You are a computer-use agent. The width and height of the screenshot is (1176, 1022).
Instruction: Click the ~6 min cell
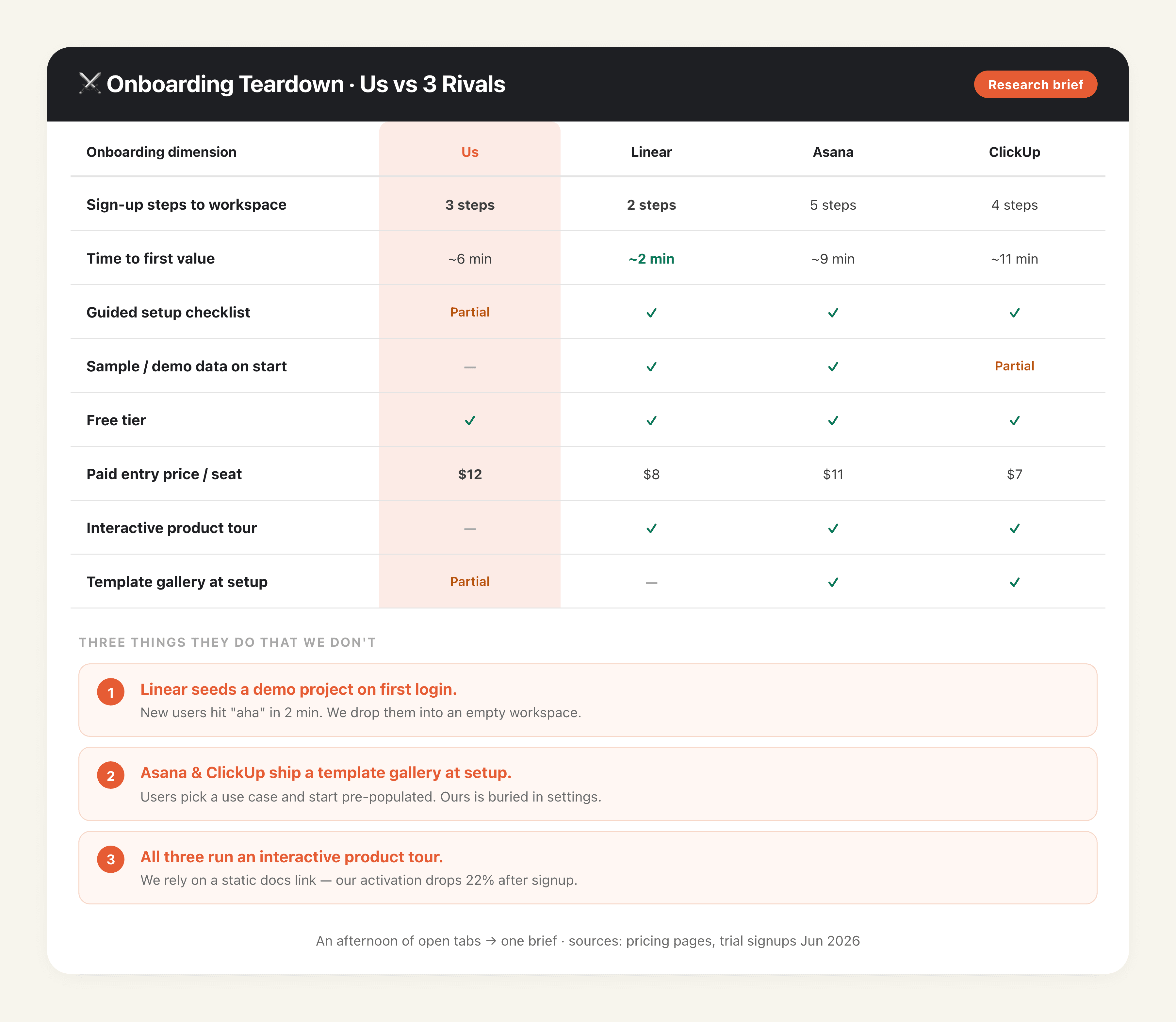[470, 259]
